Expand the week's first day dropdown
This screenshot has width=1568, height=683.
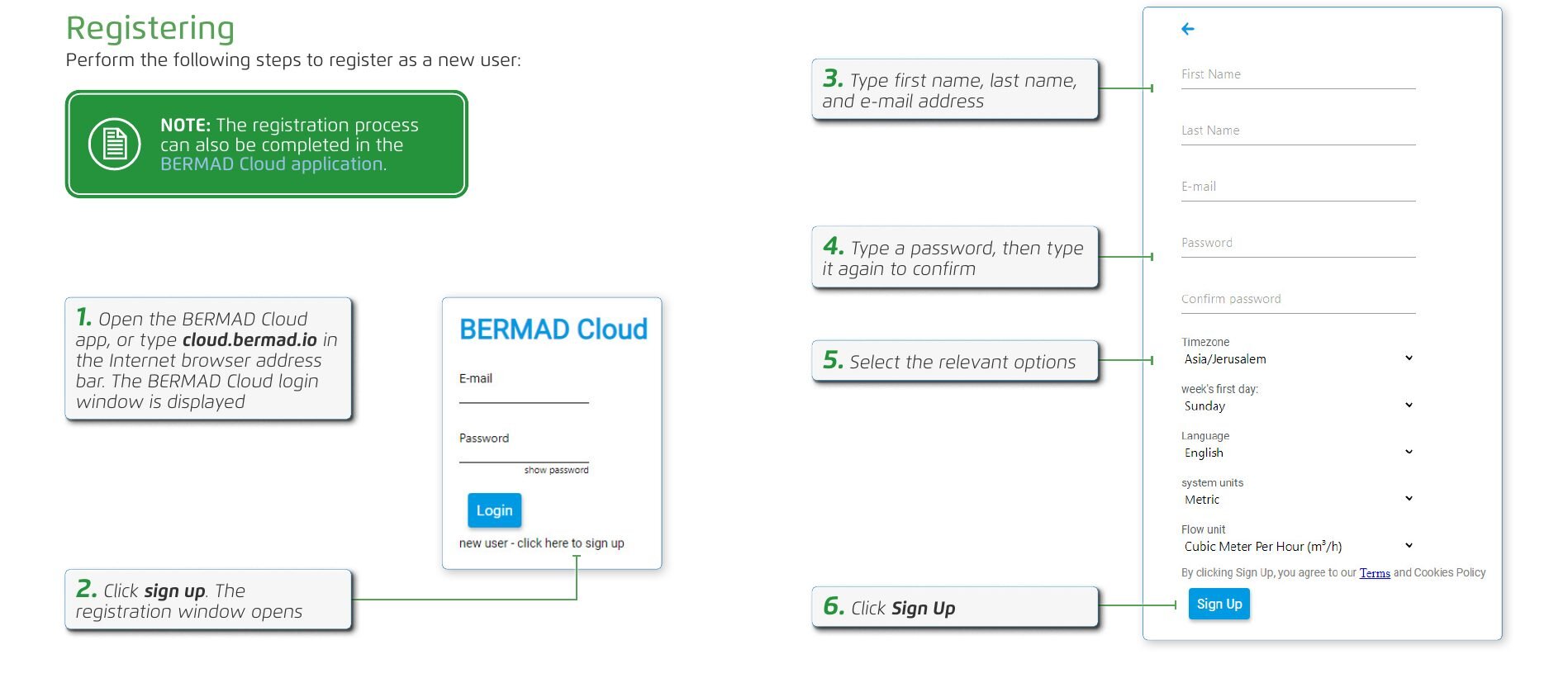(x=1298, y=406)
